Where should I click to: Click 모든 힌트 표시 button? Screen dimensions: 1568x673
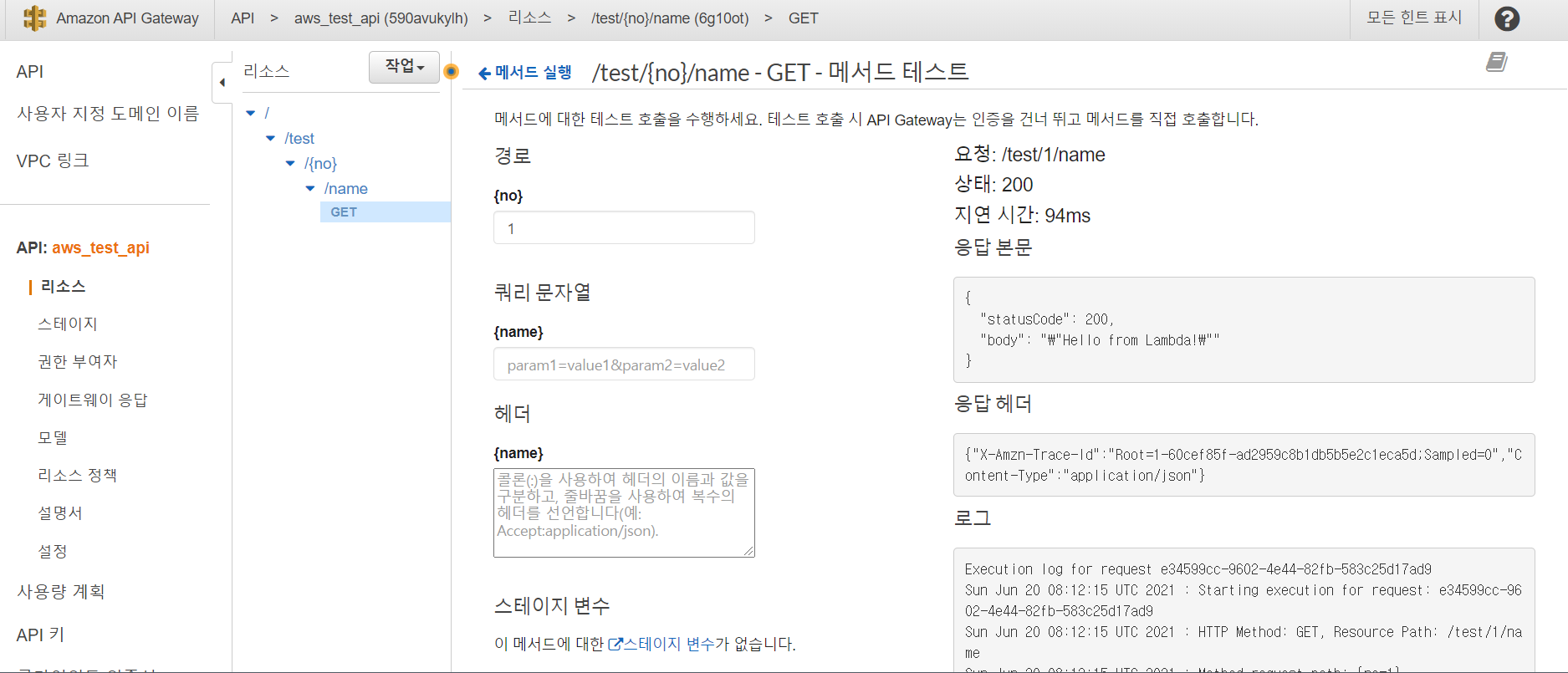[x=1414, y=18]
